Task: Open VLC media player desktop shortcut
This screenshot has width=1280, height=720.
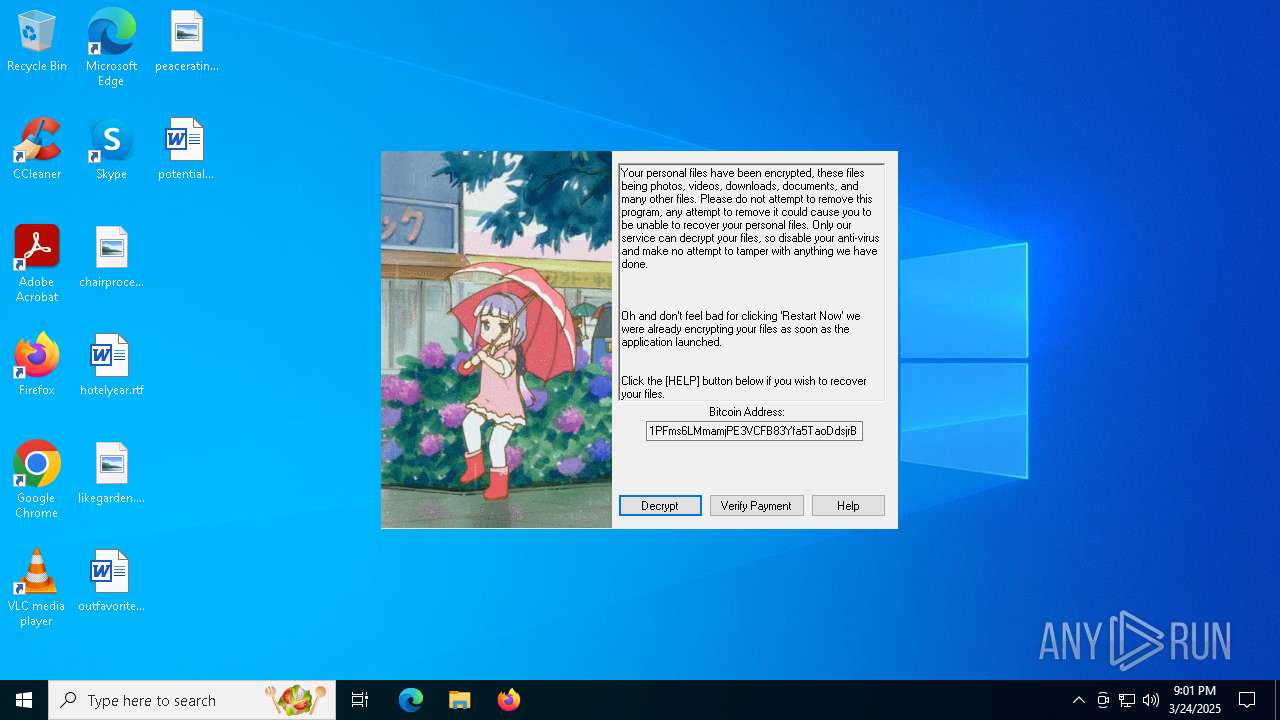Action: click(x=37, y=588)
